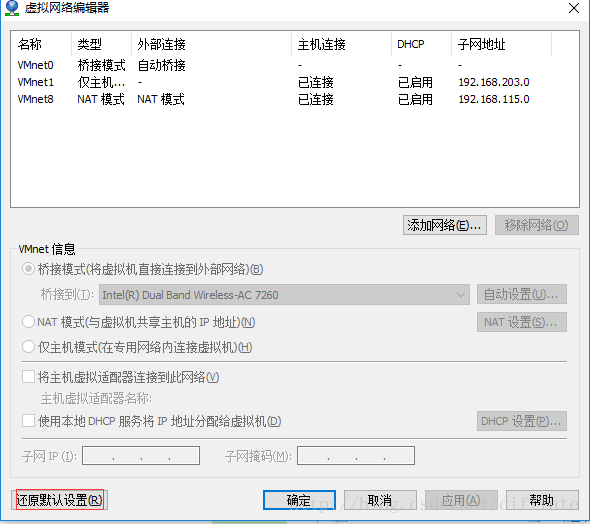Open 桥接到 adapter dropdown
Screen dimensions: 590x524
(284, 295)
